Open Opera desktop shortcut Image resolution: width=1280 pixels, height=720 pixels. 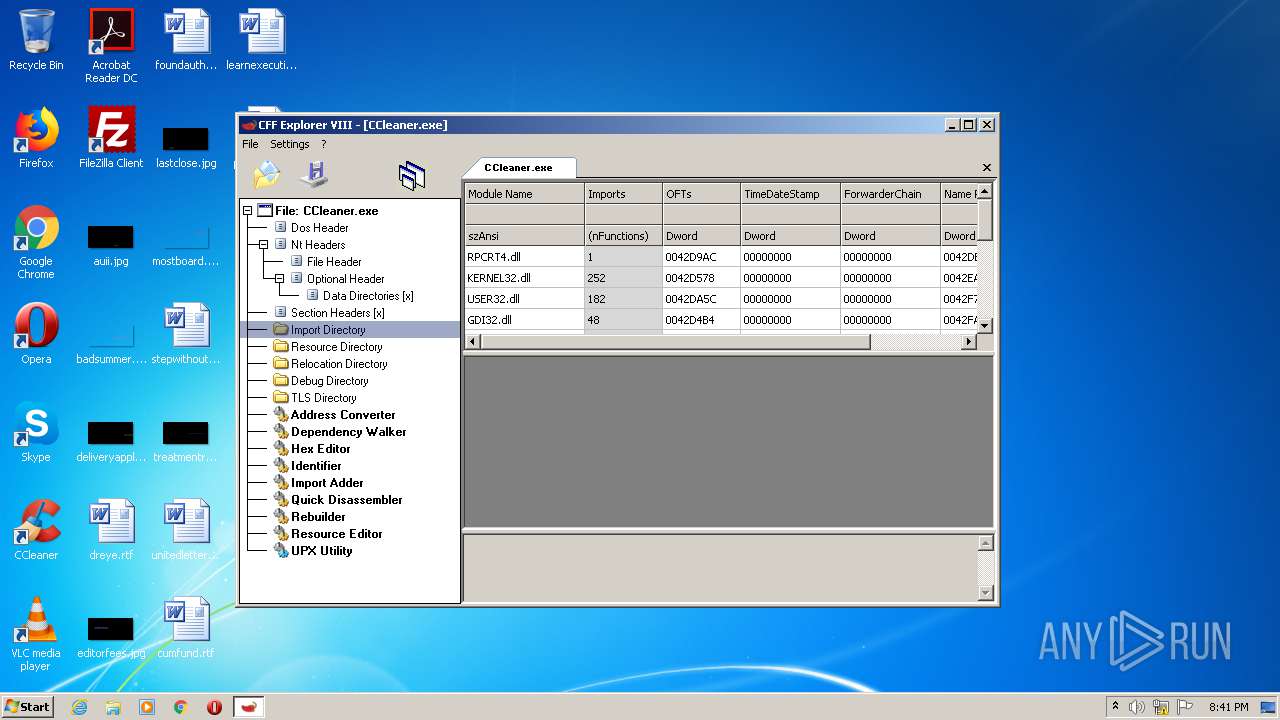point(36,334)
